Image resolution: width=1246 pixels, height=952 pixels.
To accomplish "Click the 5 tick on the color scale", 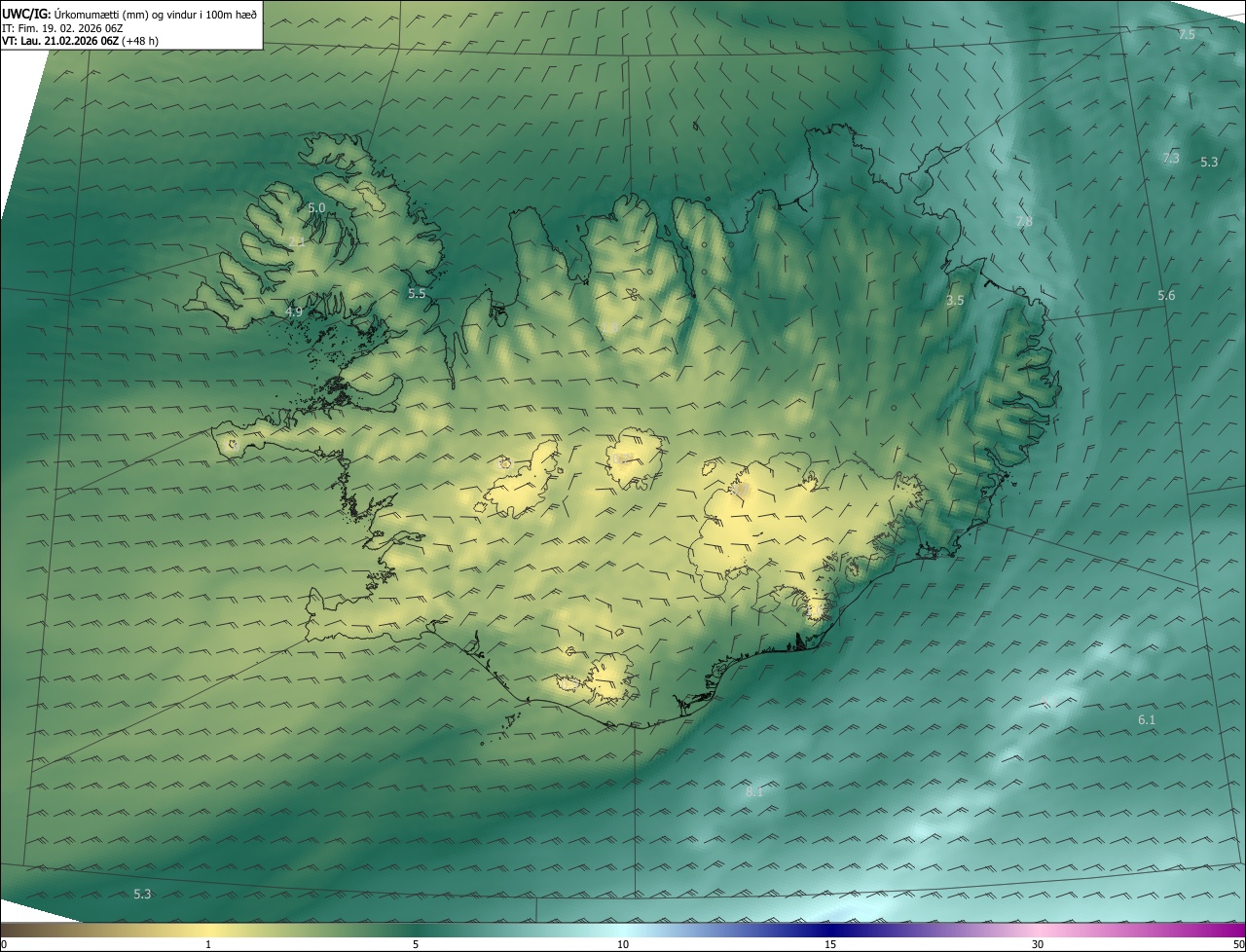I will [416, 944].
